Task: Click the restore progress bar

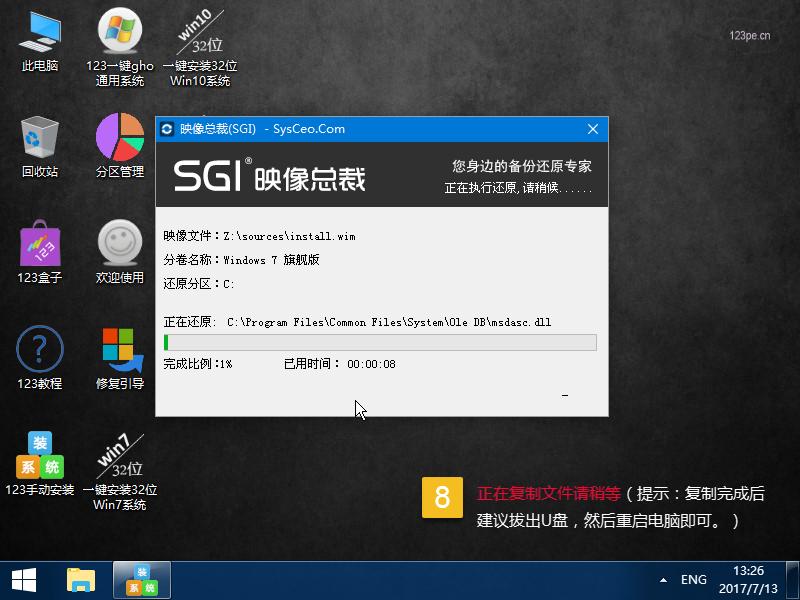Action: click(x=380, y=342)
